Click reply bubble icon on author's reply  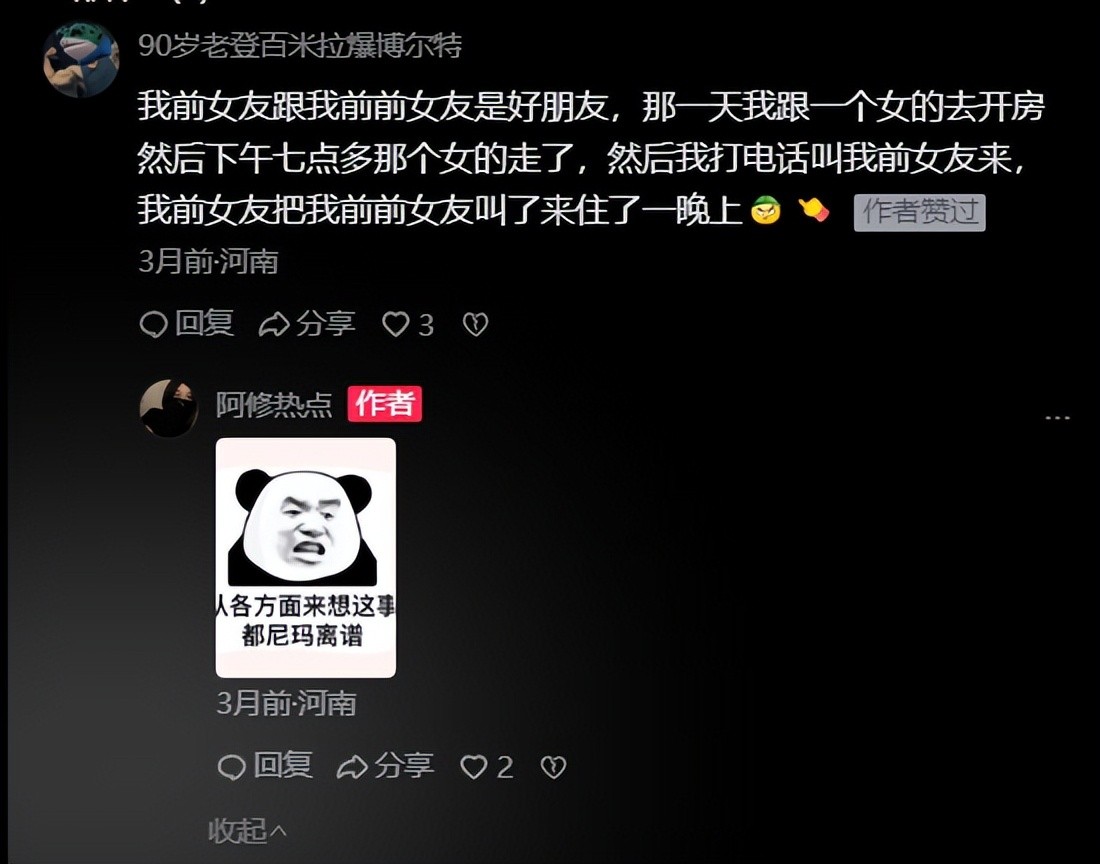click(x=232, y=767)
